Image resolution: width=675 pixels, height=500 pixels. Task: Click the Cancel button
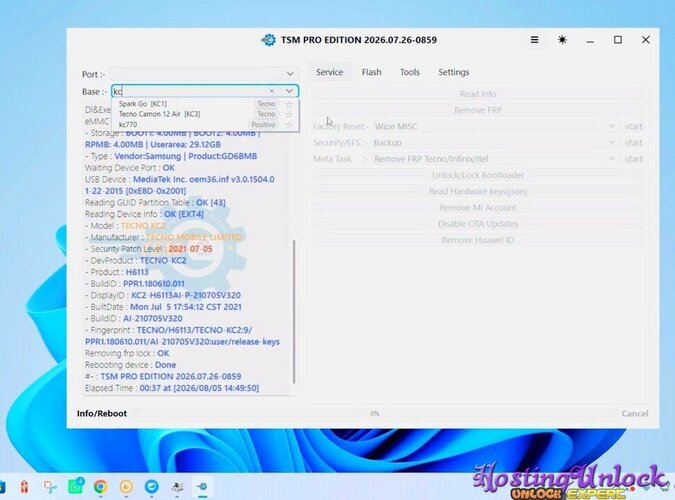[x=635, y=413]
